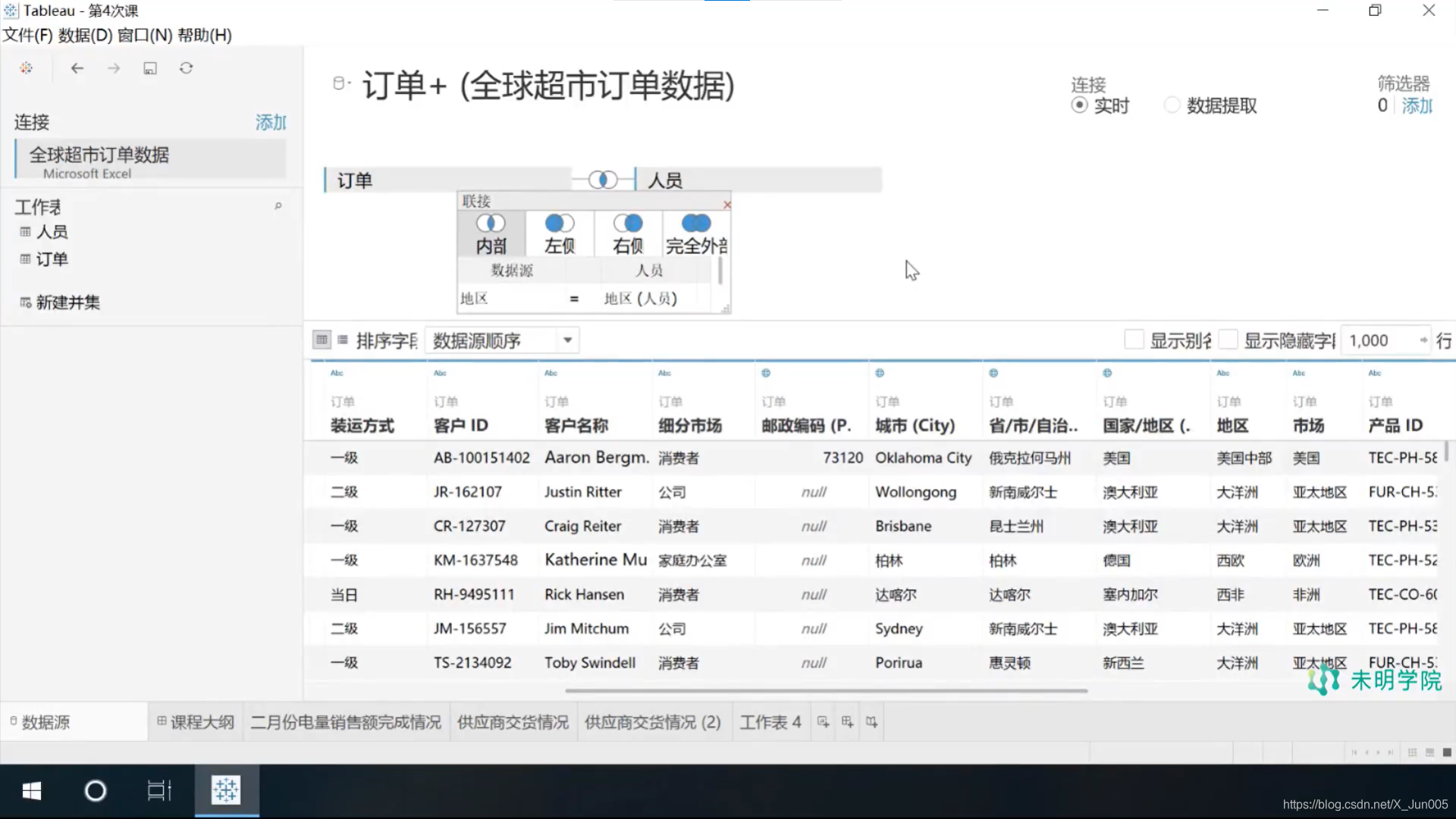
Task: Enable the 显示别名 checkbox
Action: 1134,339
